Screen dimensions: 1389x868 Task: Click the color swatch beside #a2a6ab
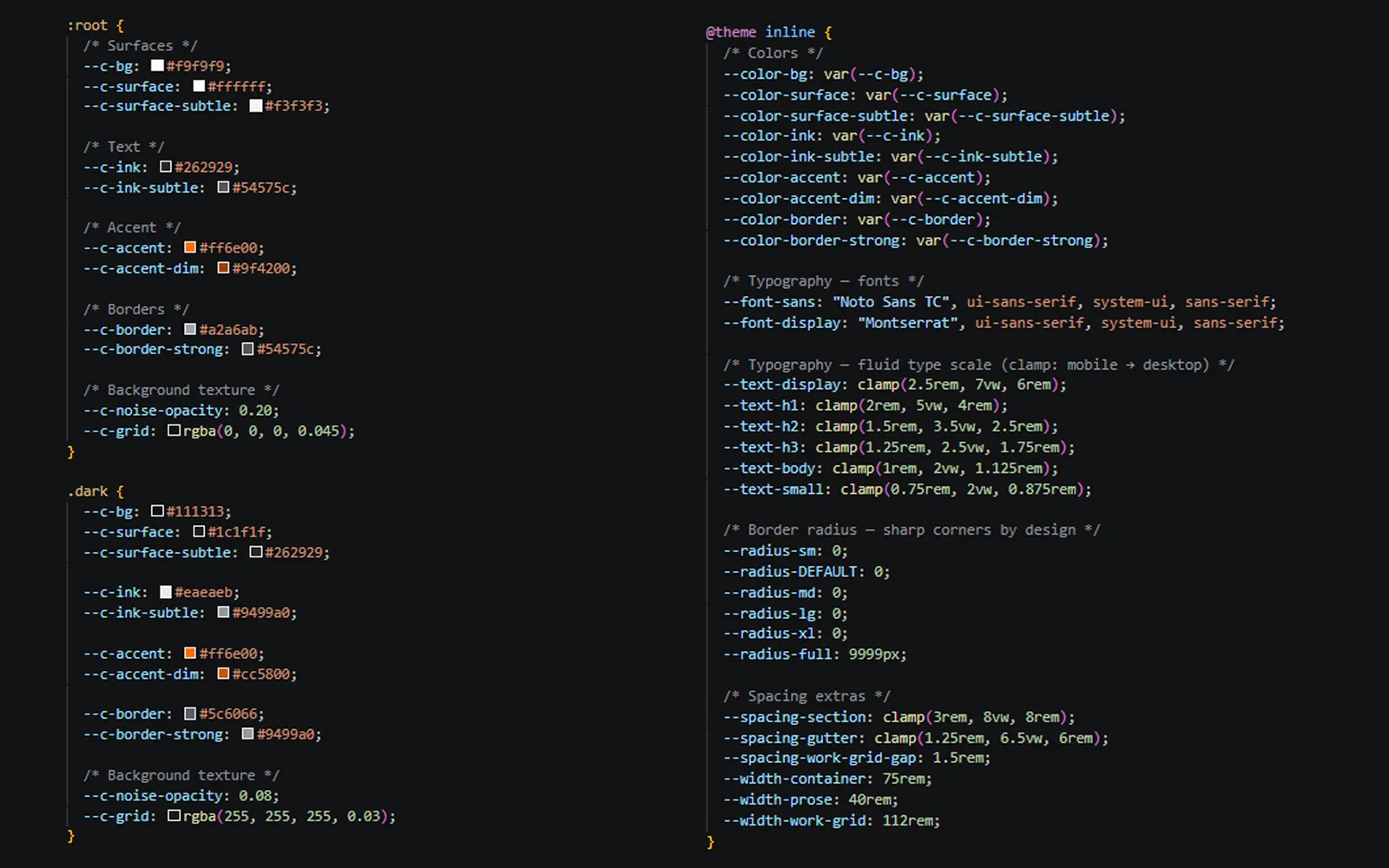coord(190,330)
